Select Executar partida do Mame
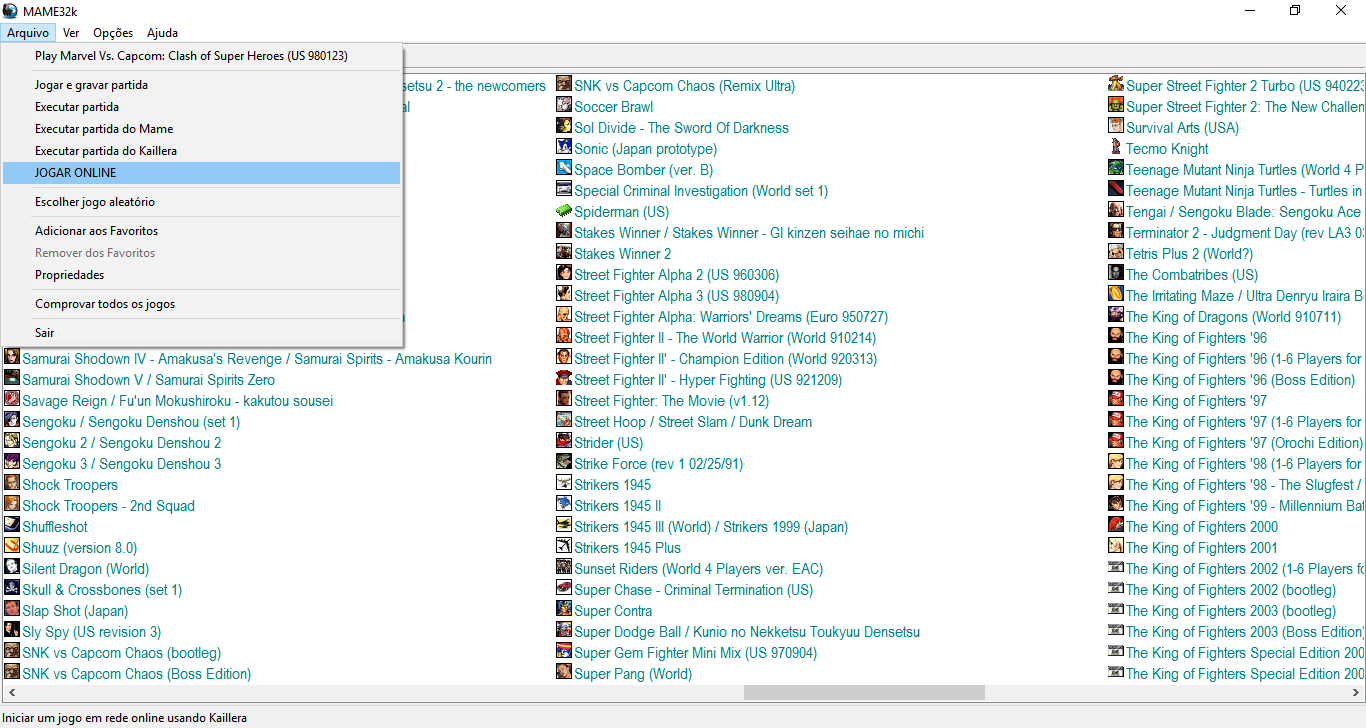This screenshot has height=728, width=1366. pos(202,129)
